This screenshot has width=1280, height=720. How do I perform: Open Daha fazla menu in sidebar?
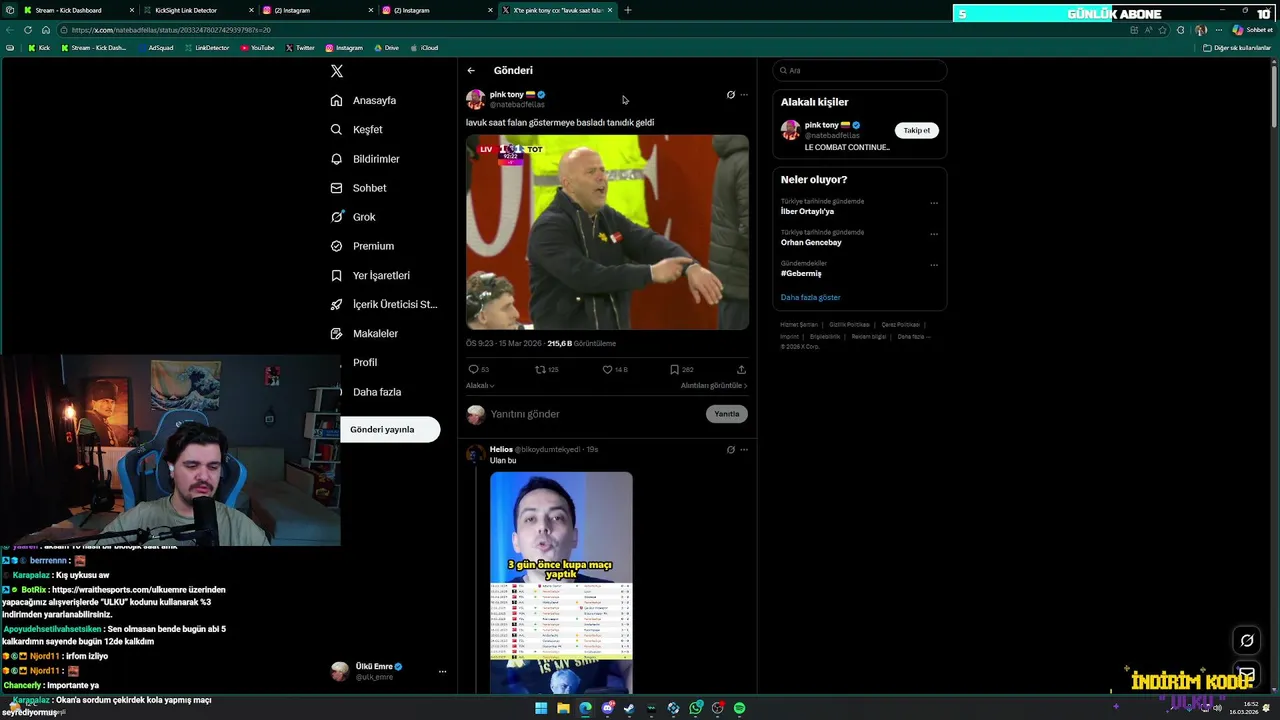tap(367, 392)
